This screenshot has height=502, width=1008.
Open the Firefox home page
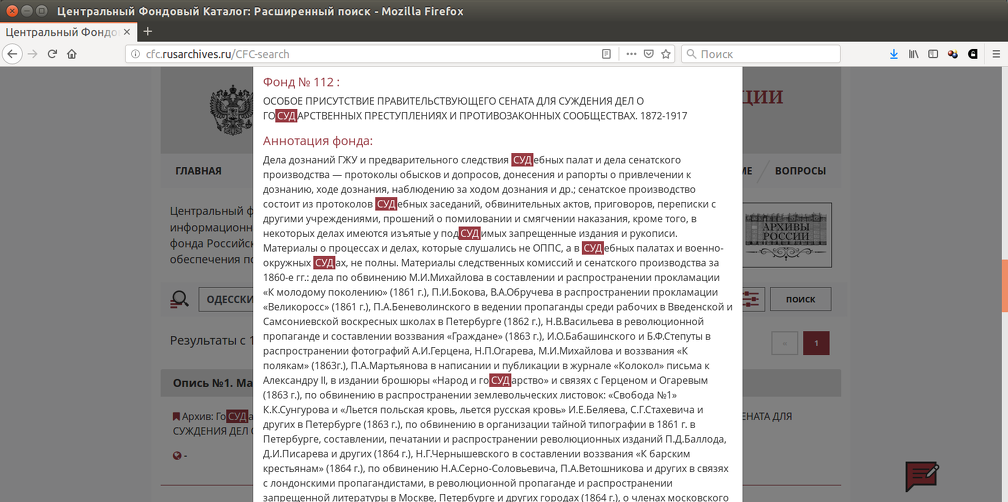click(72, 54)
